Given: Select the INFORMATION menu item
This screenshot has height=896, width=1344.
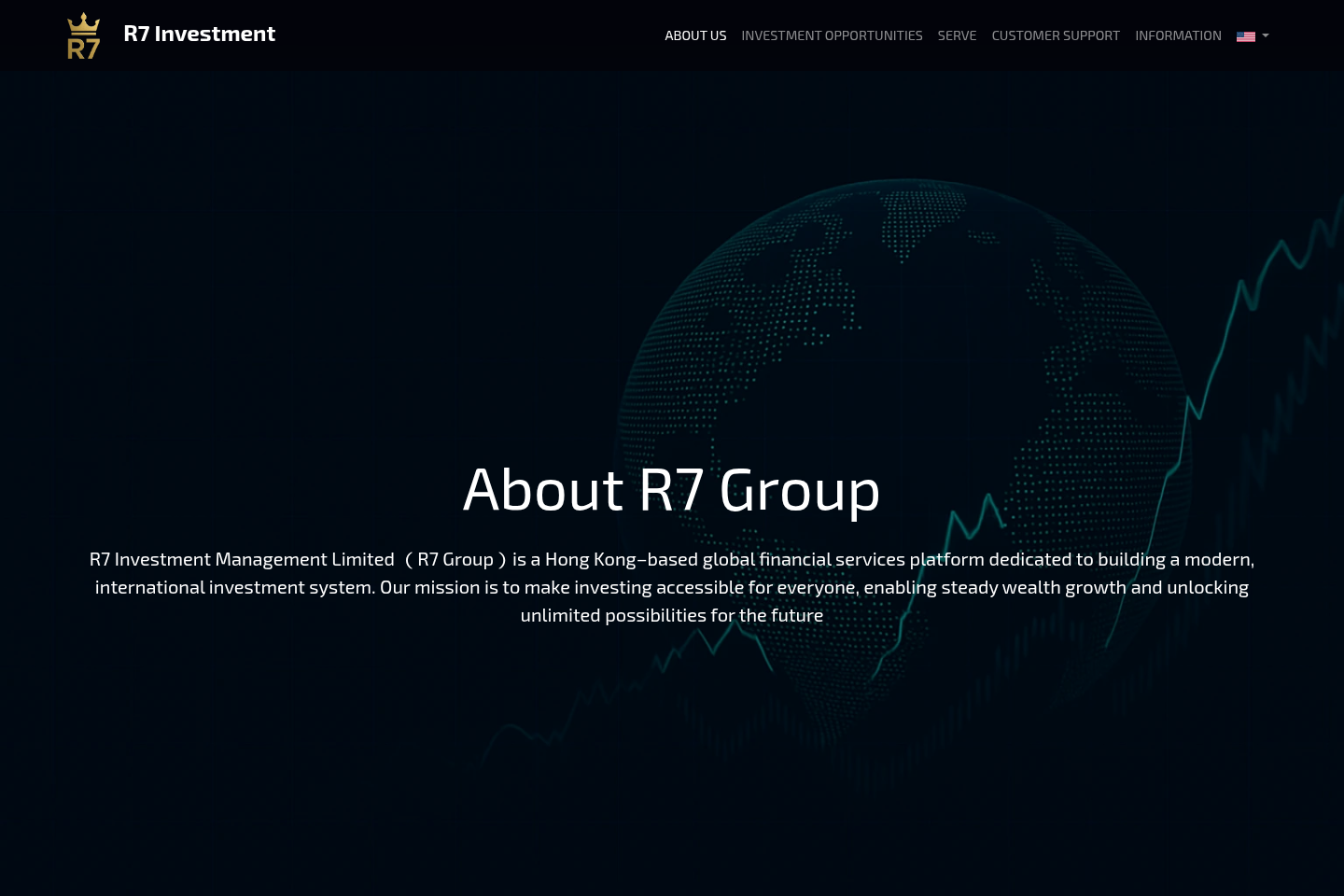Looking at the screenshot, I should tap(1178, 35).
